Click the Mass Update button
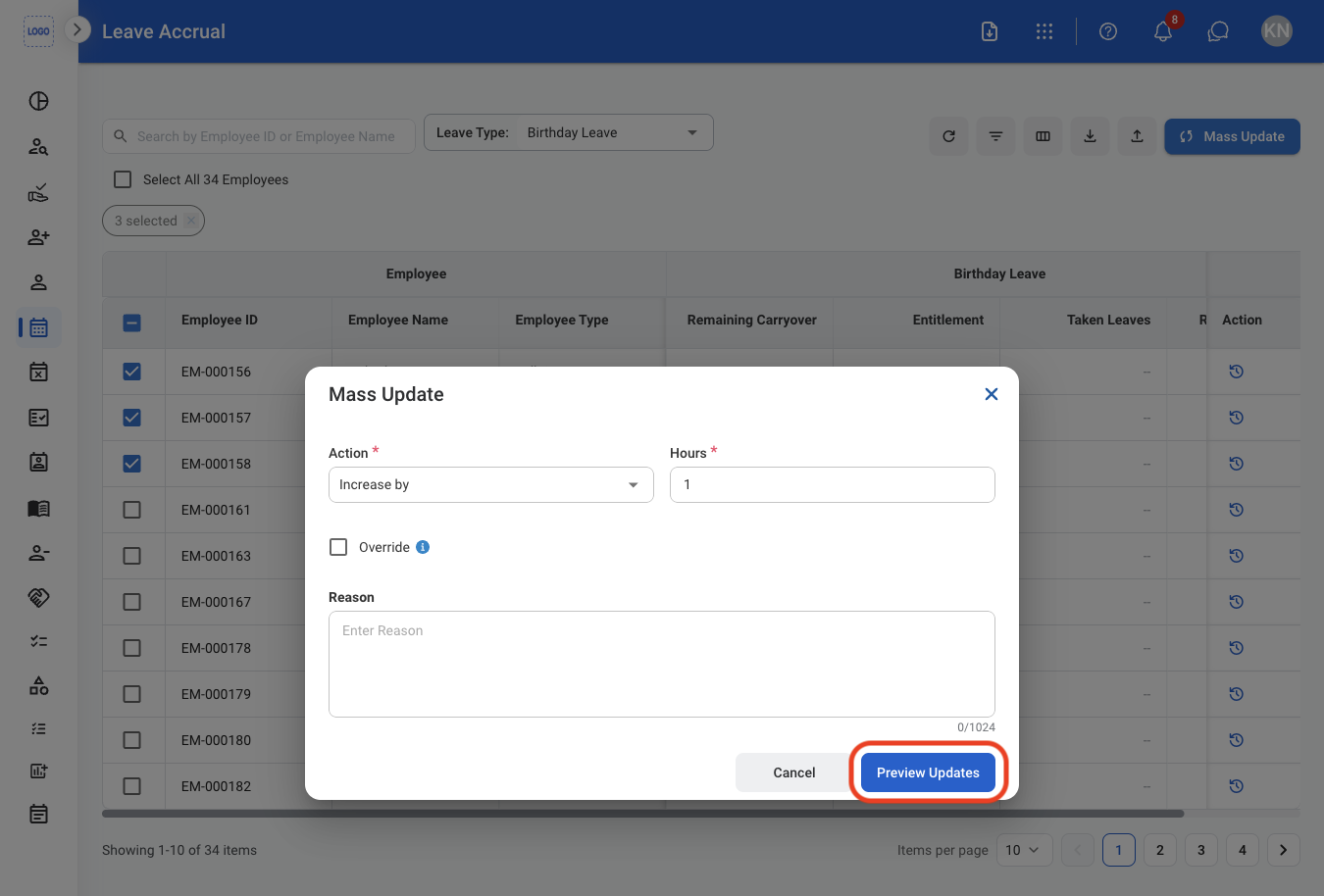Screen dimensions: 1324x896 1232,136
